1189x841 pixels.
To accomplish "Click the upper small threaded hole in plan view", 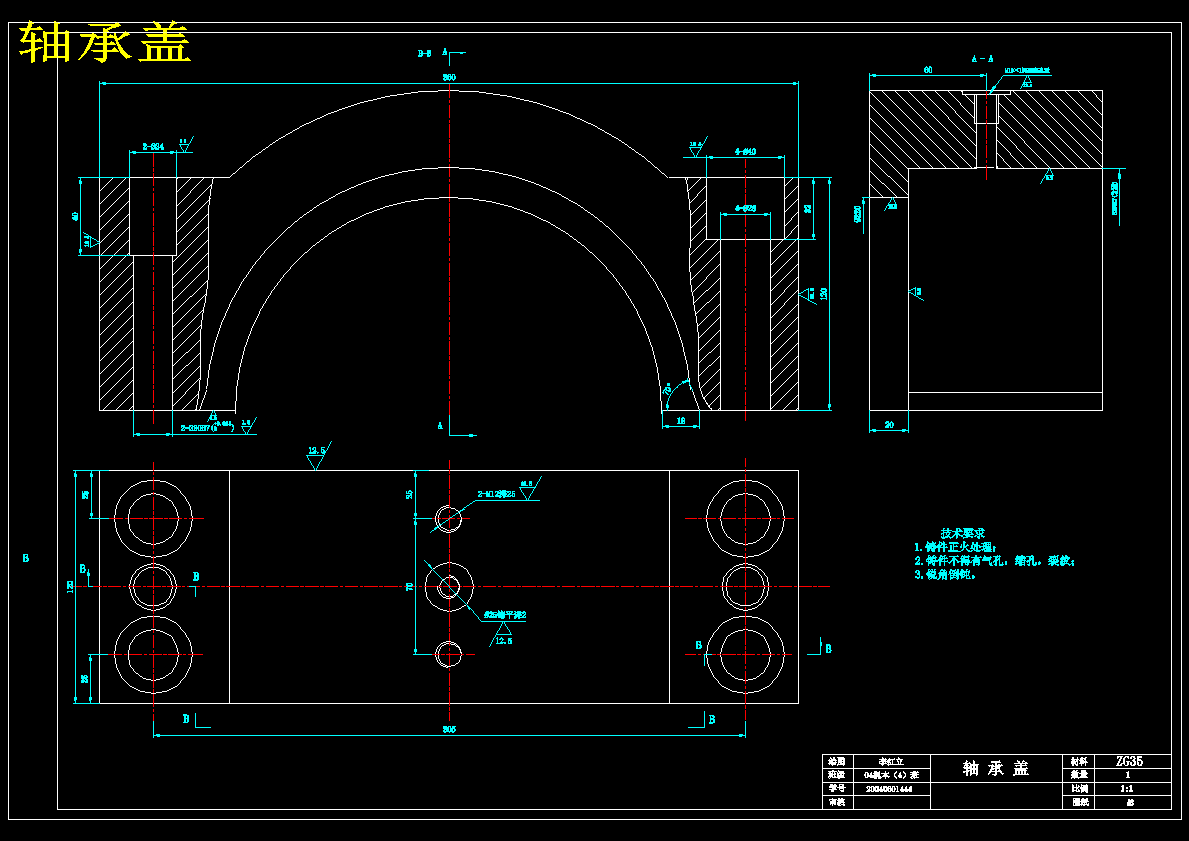I will (448, 519).
